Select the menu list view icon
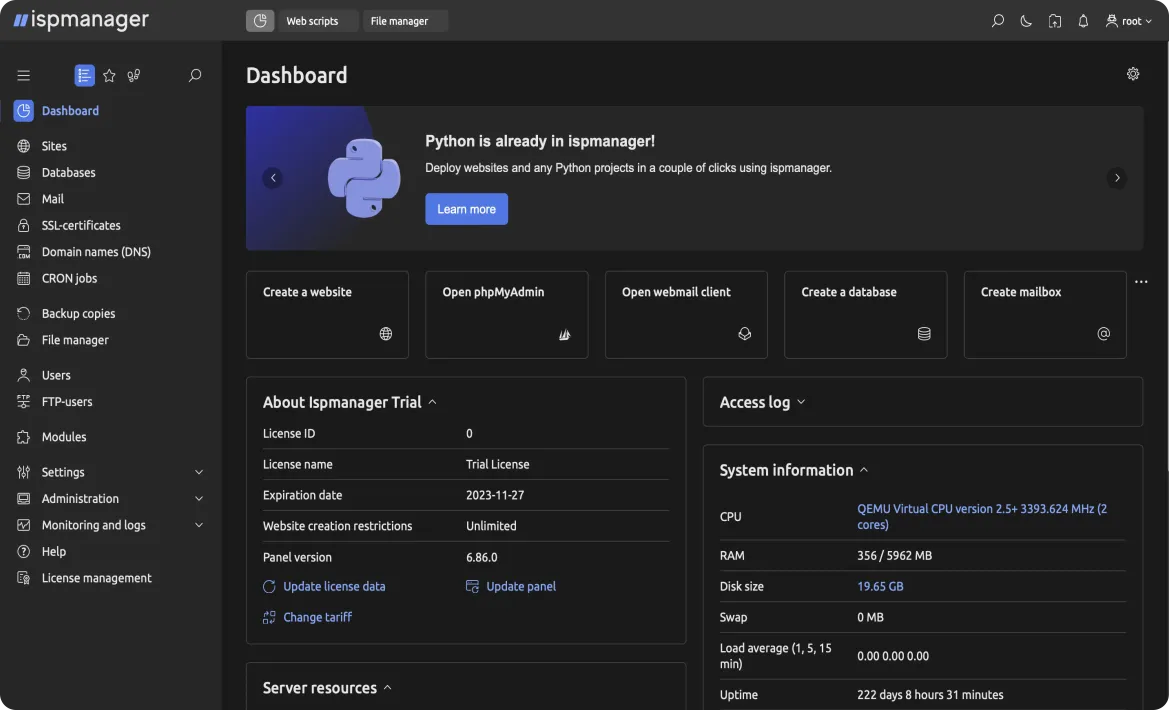The width and height of the screenshot is (1169, 710). click(x=84, y=75)
